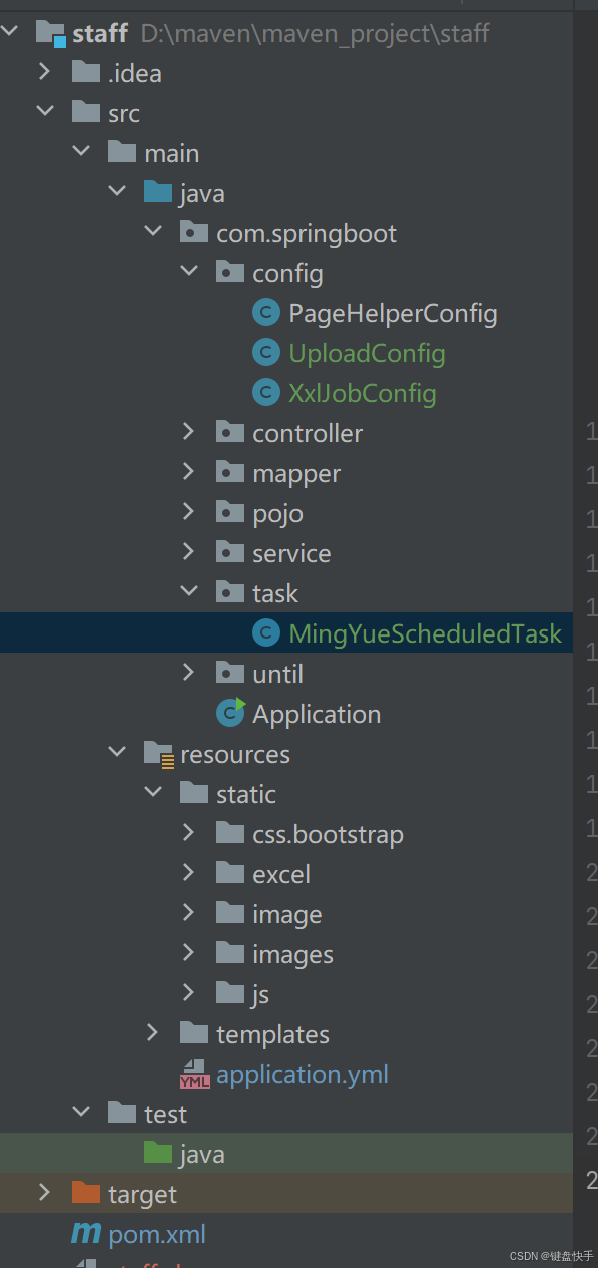598x1268 pixels.
Task: Collapse the task package
Action: pyautogui.click(x=188, y=592)
